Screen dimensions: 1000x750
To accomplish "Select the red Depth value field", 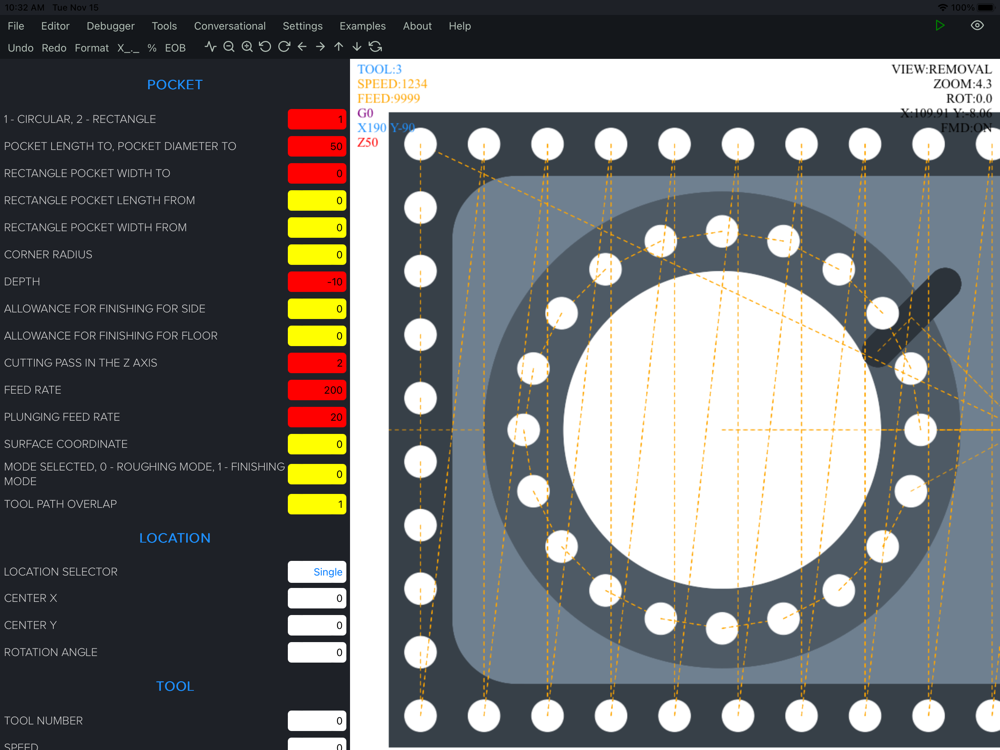I will tap(317, 282).
